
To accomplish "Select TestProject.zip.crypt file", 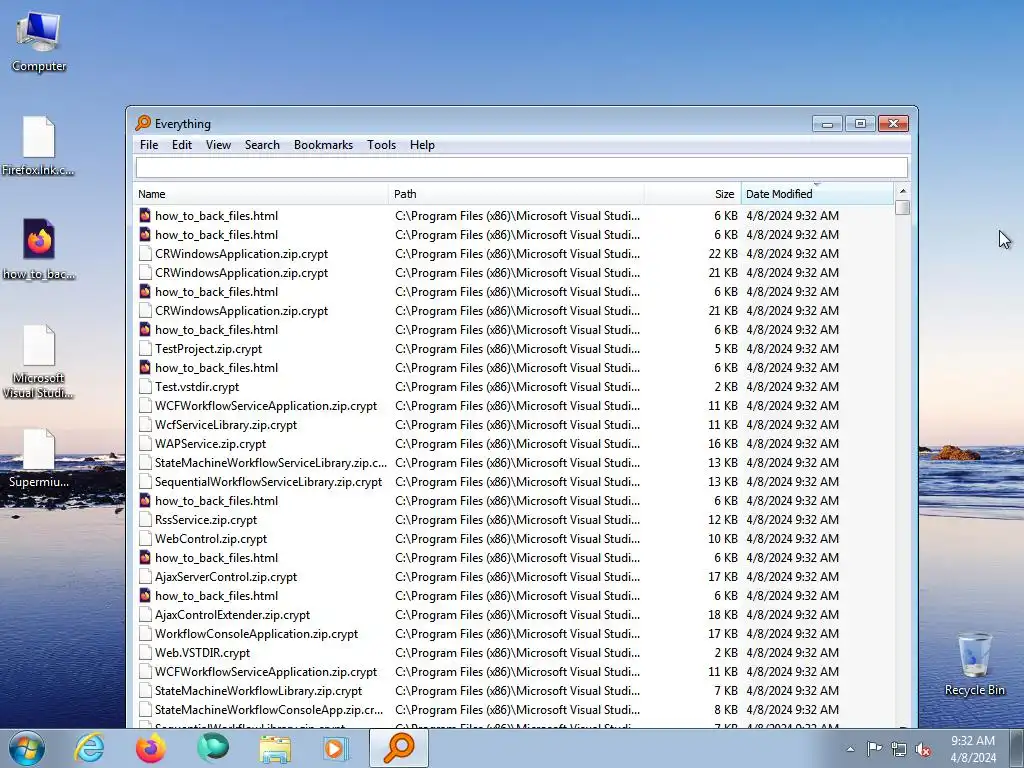I will point(513,349).
